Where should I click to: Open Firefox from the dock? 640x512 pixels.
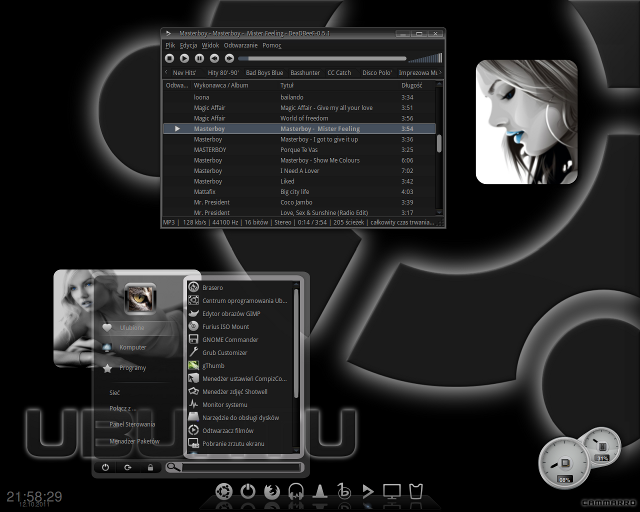point(272,492)
